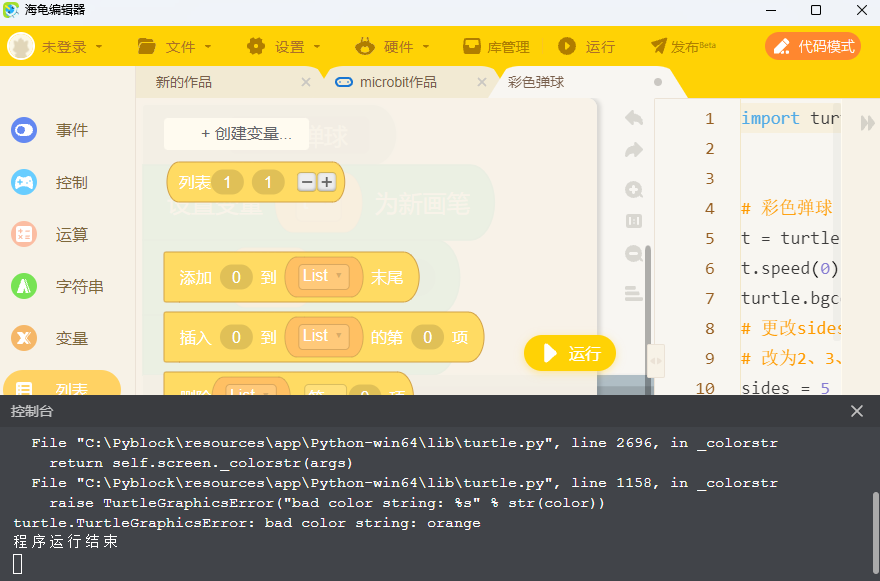Open List dropdown in 添加 block
The image size is (880, 581).
(x=323, y=277)
